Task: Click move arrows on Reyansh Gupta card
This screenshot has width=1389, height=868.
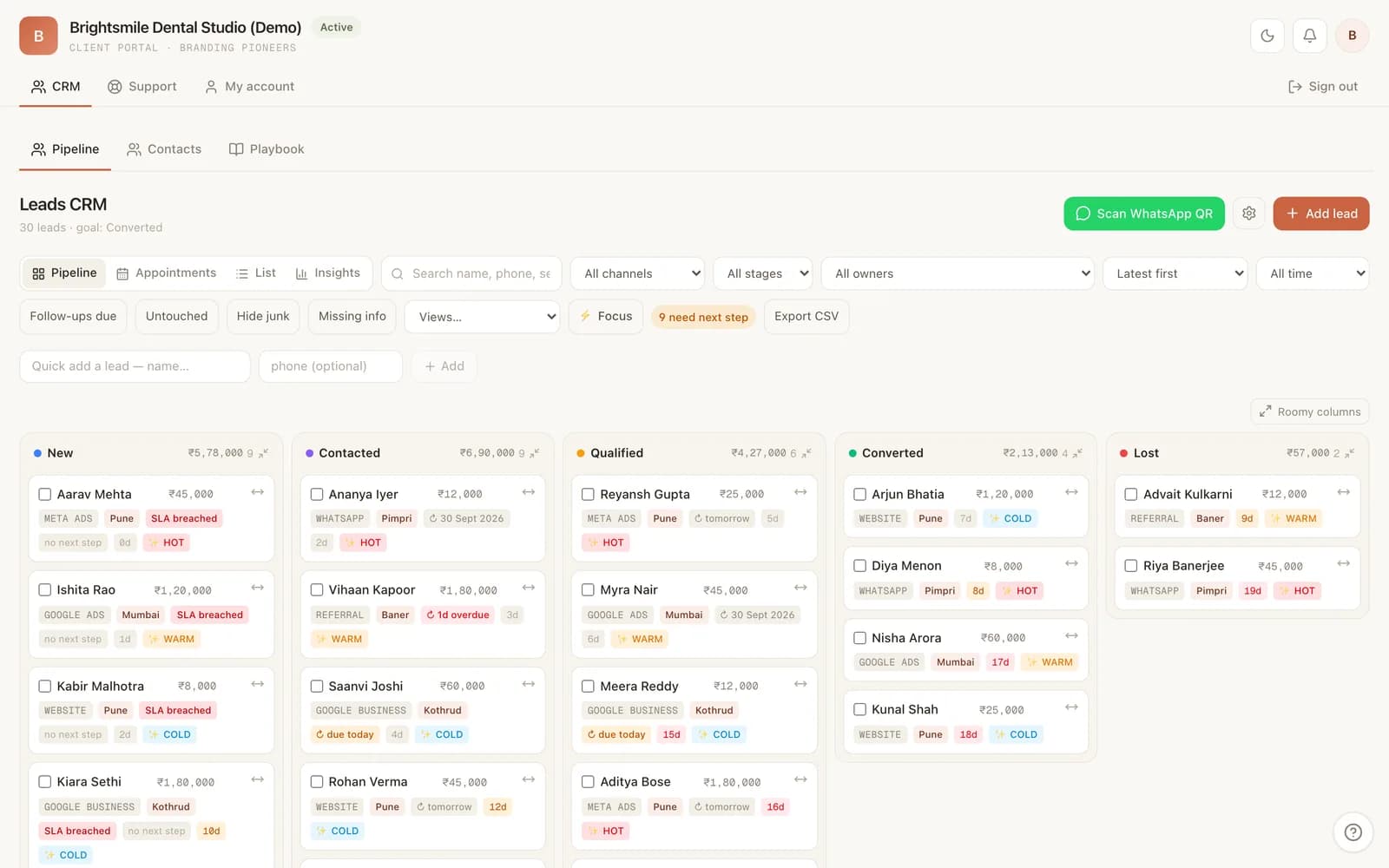Action: pyautogui.click(x=800, y=492)
